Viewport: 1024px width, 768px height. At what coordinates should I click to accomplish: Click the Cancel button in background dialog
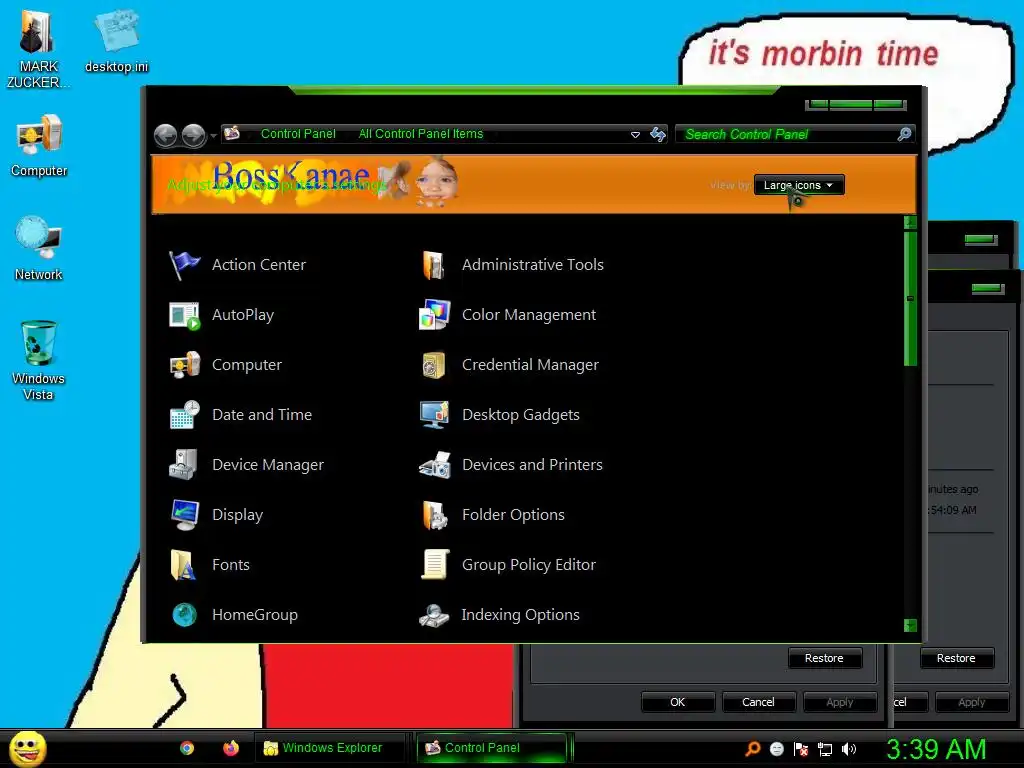click(x=758, y=702)
